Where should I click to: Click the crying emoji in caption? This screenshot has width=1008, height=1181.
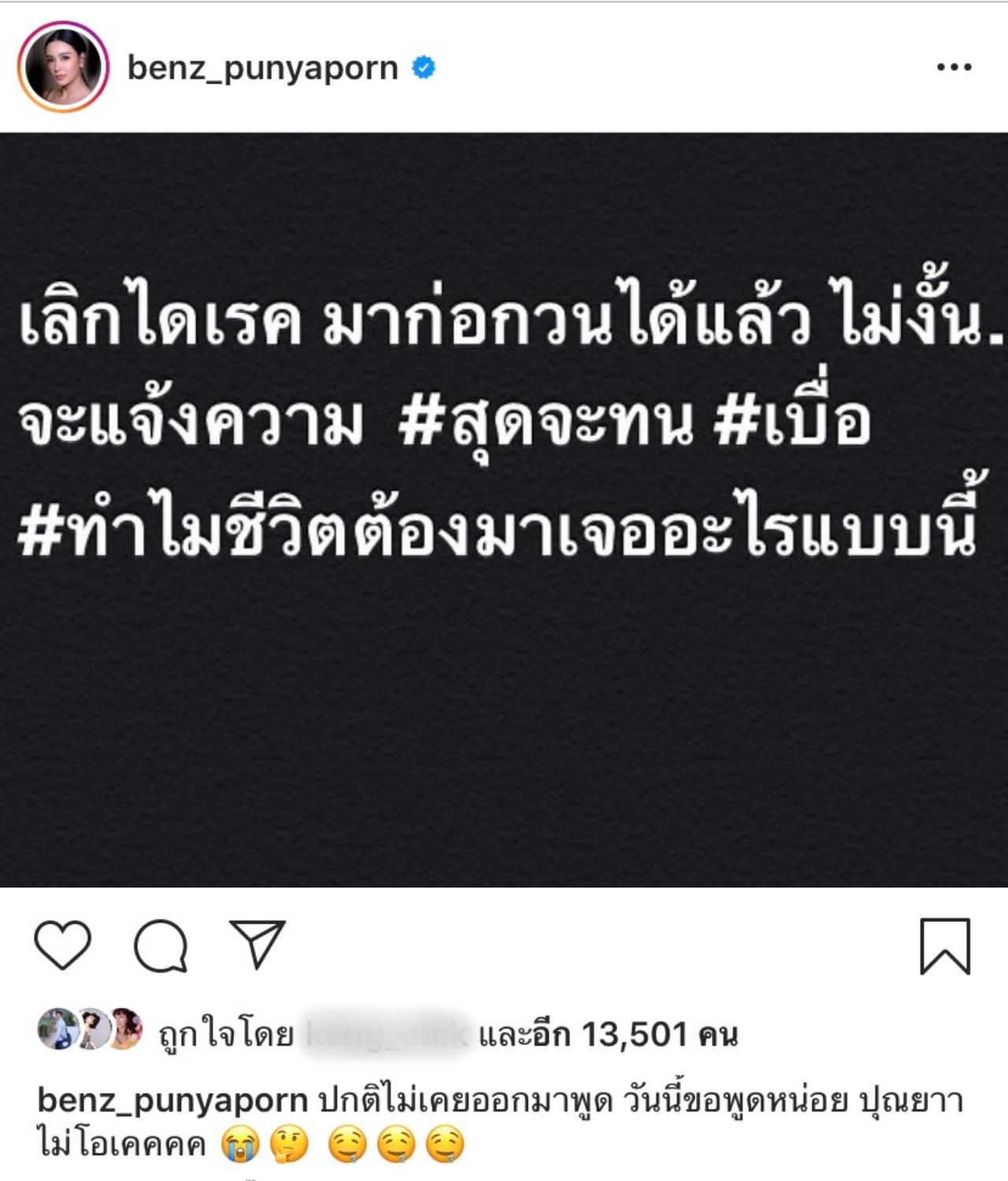click(240, 1146)
